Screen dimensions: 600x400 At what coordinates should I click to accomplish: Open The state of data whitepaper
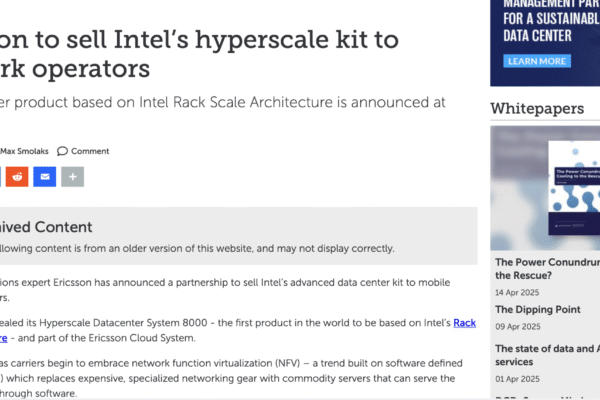pos(548,355)
